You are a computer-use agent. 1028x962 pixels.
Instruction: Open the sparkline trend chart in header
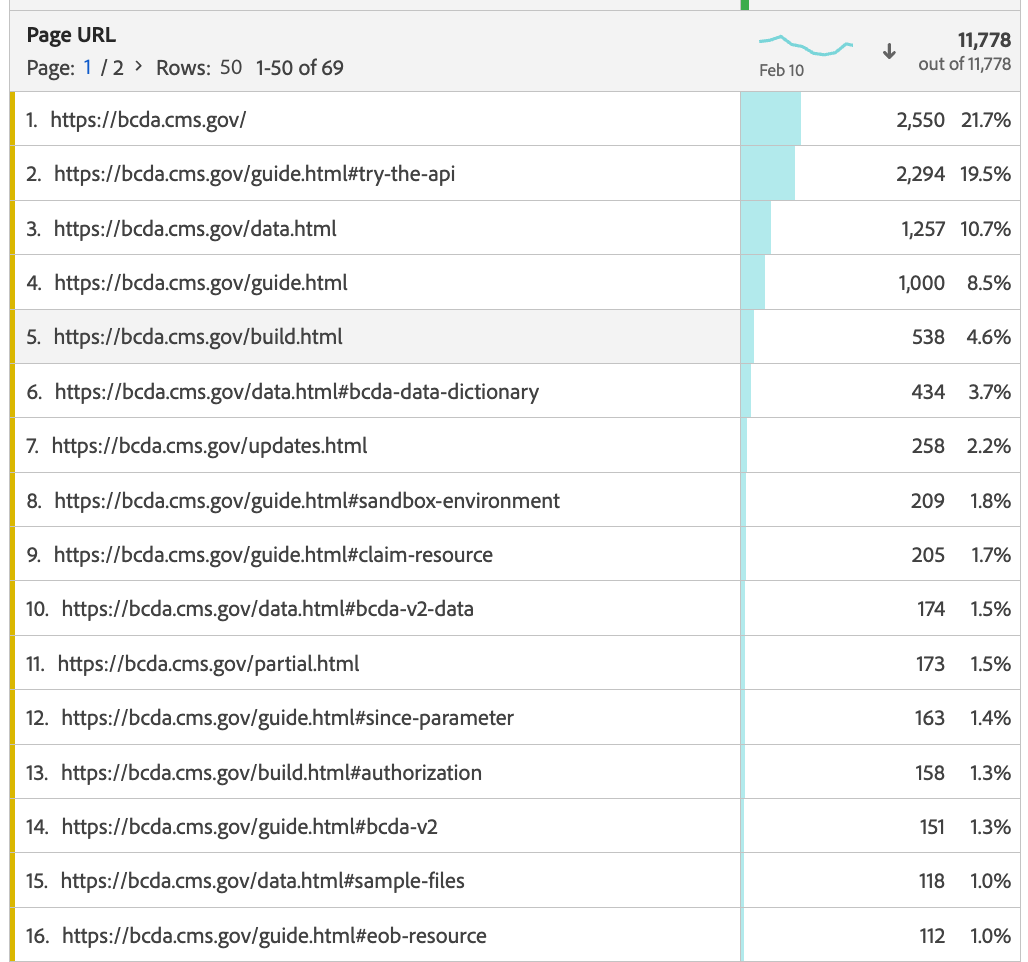[x=805, y=45]
